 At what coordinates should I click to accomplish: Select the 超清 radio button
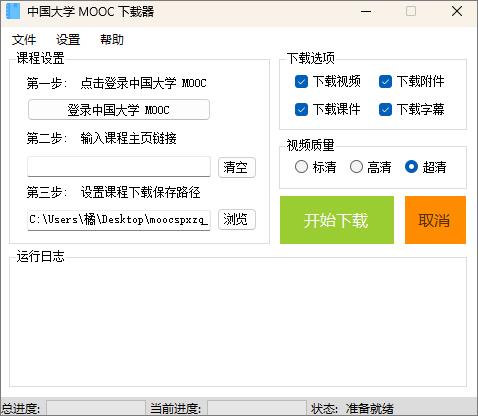pyautogui.click(x=411, y=167)
